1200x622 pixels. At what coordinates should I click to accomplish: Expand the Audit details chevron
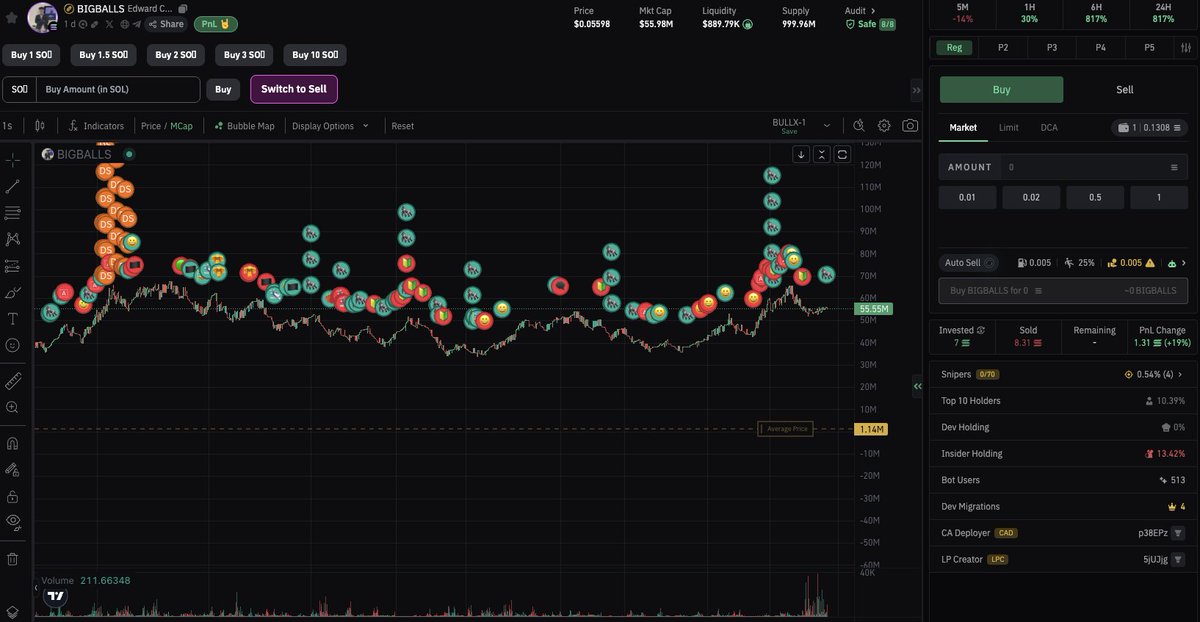pyautogui.click(x=873, y=10)
